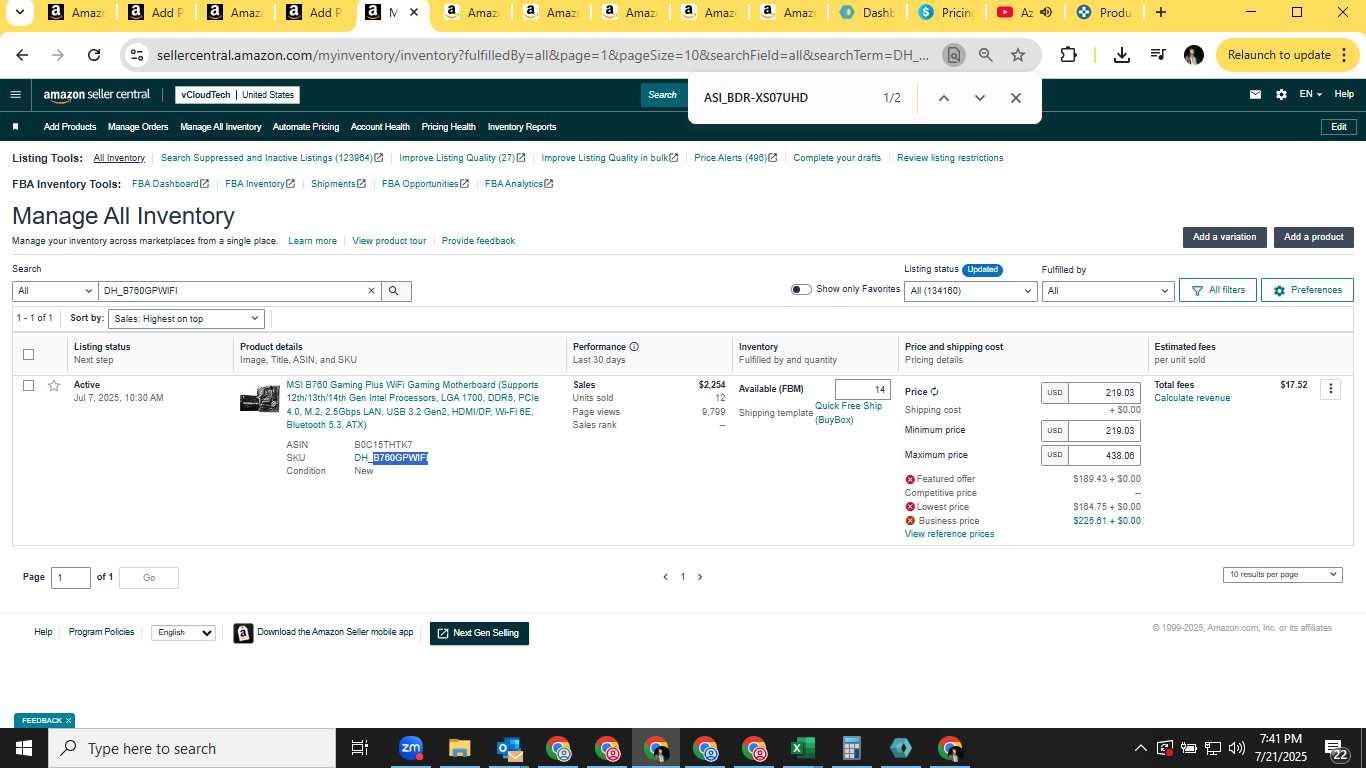Open Listing status All (134160) dropdown
Screen dimensions: 1366x768
pos(970,291)
